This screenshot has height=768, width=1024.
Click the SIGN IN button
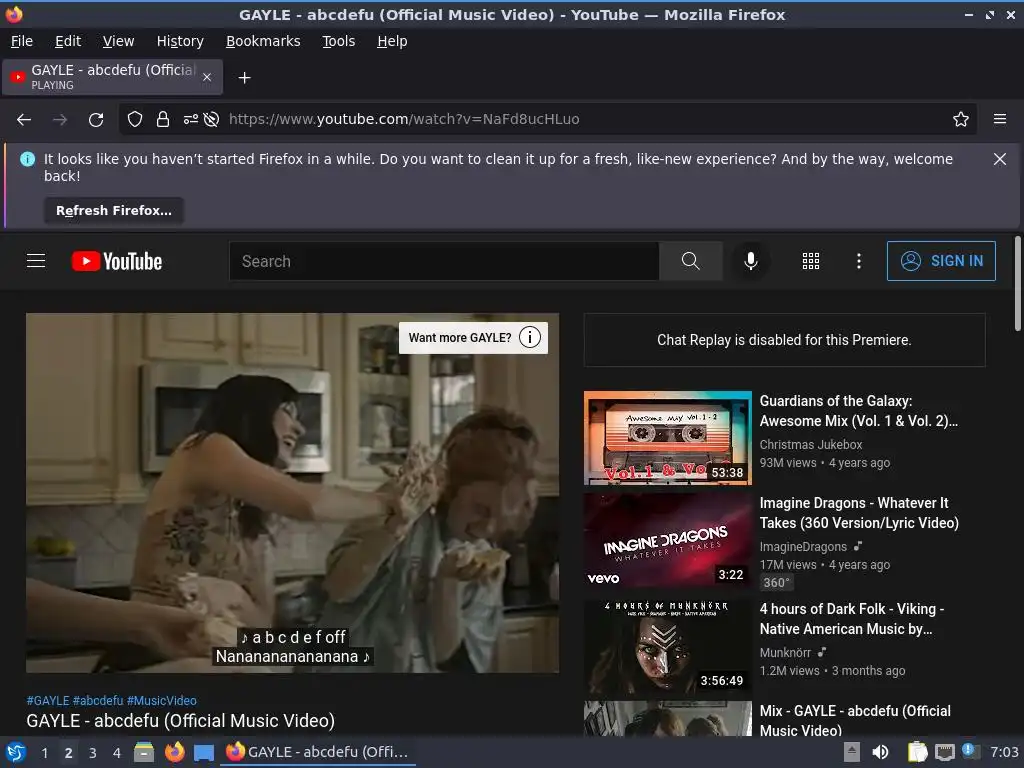coord(941,261)
